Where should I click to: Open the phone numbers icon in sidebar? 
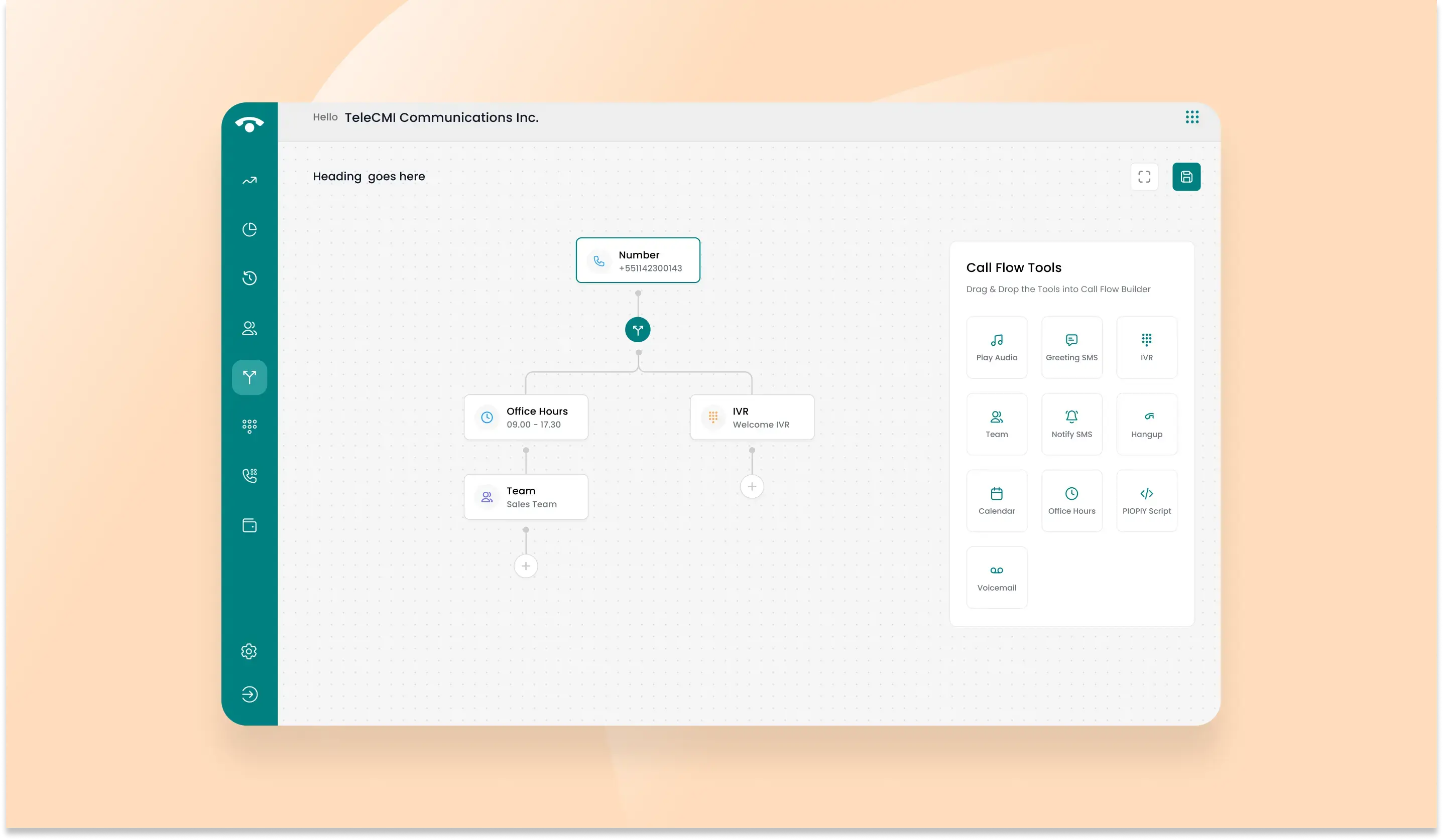[249, 476]
